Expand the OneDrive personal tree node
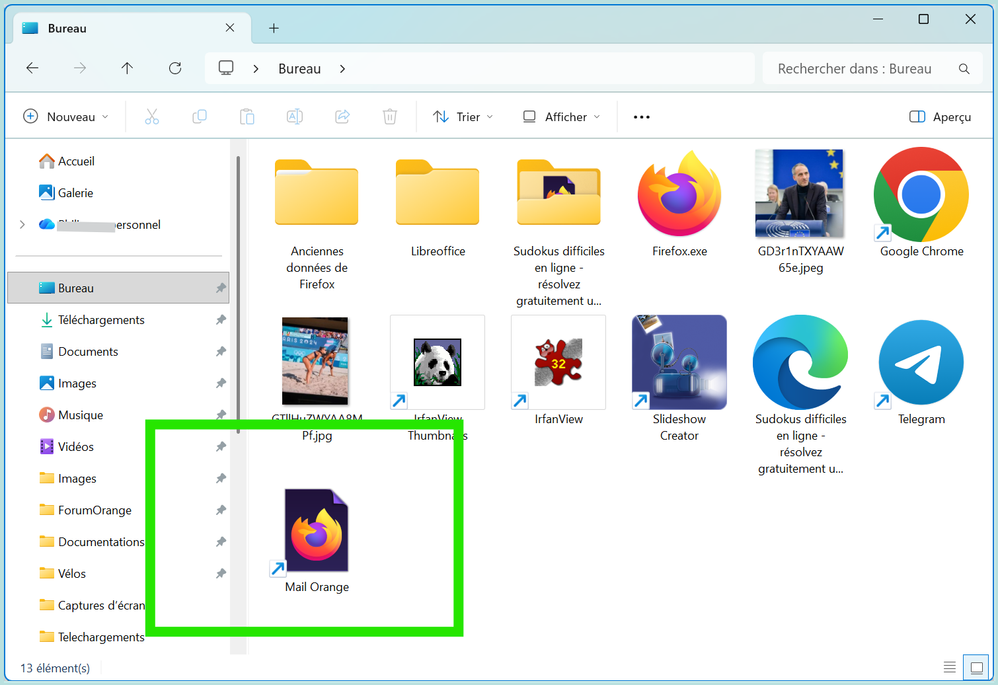This screenshot has width=998, height=685. 22,225
